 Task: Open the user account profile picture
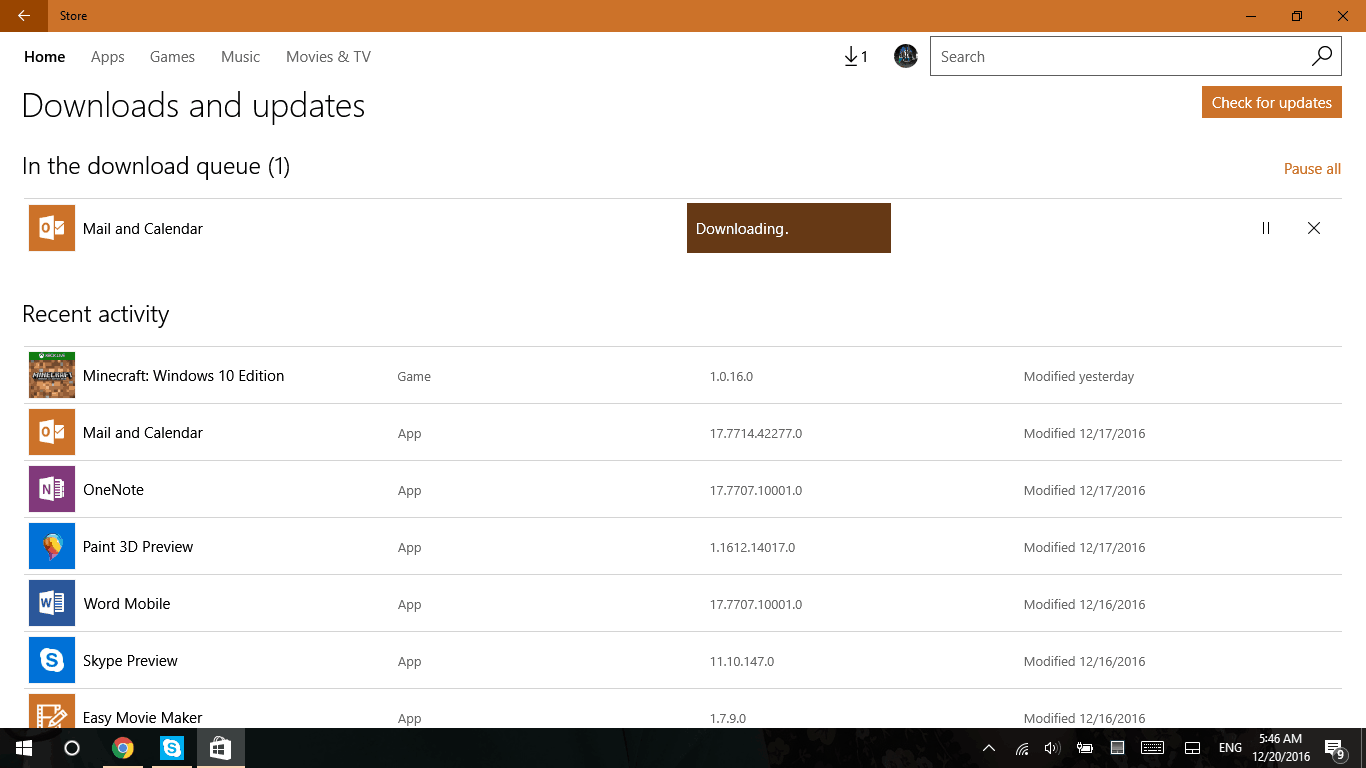[x=906, y=56]
